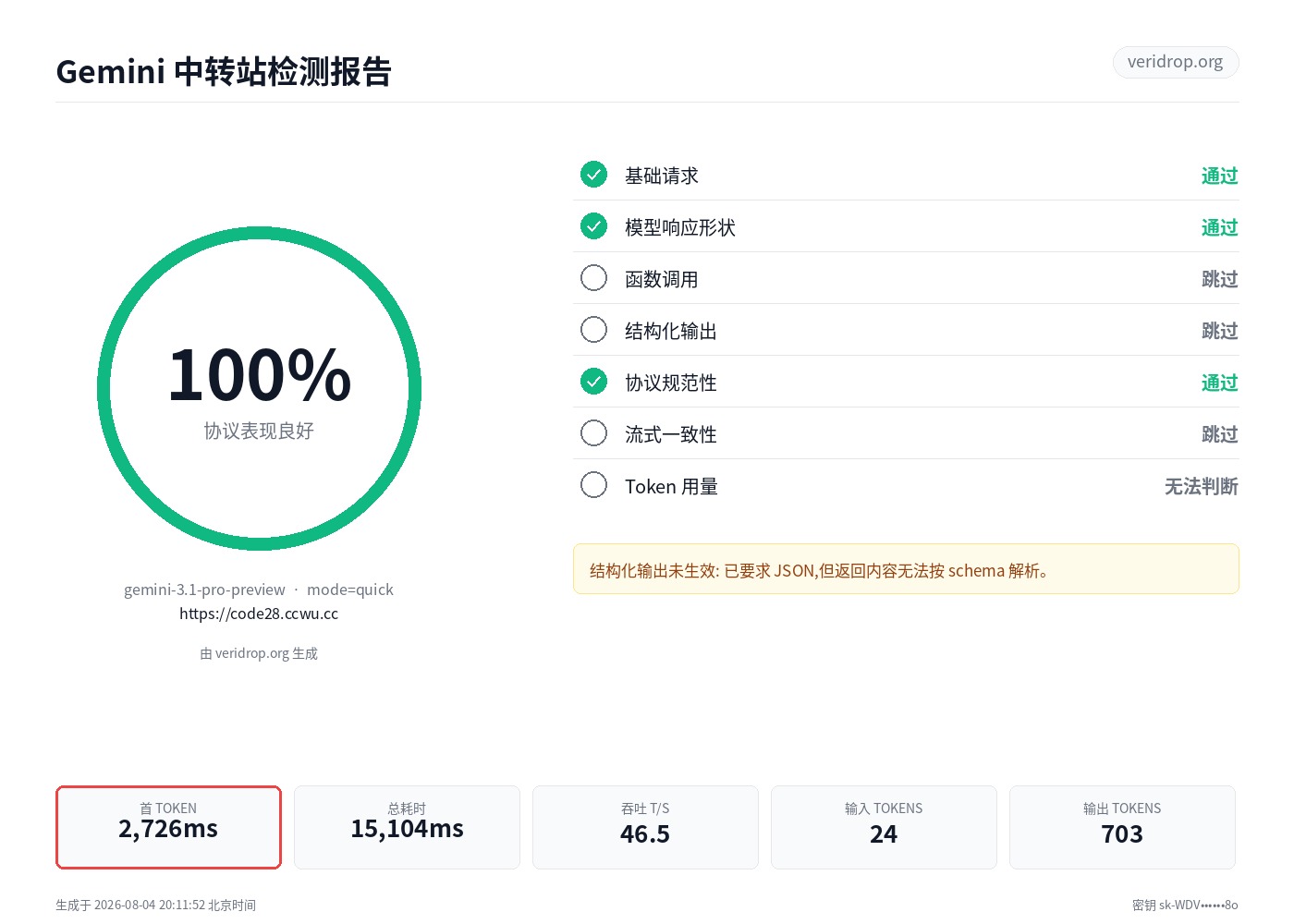Click the 无法判断 status for Token 用量

click(1201, 486)
